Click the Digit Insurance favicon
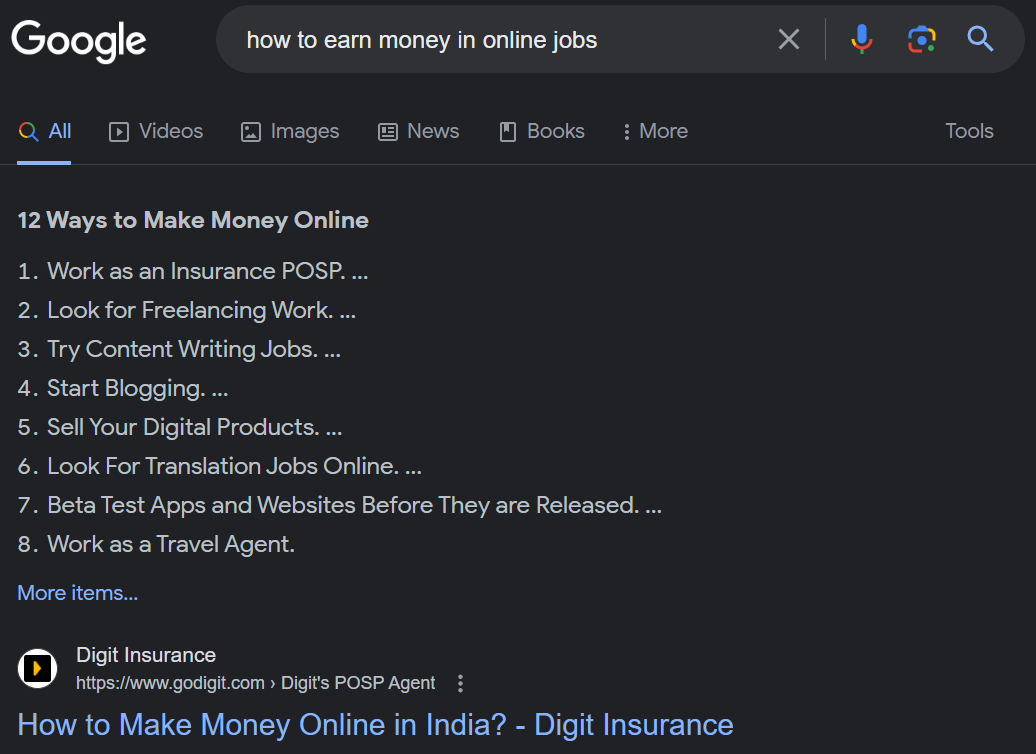This screenshot has width=1036, height=754. (x=37, y=668)
